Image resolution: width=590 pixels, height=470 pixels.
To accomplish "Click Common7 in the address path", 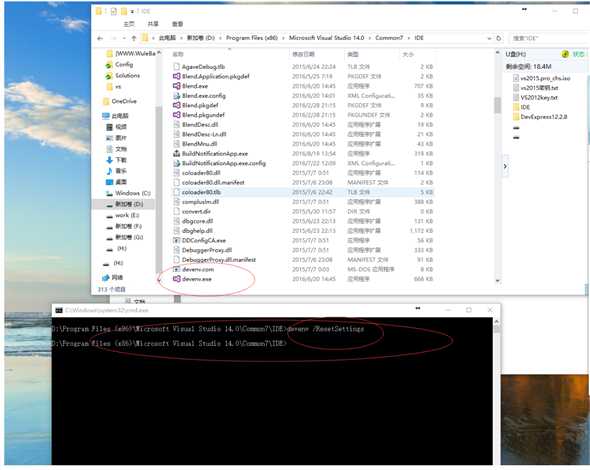I will [x=389, y=38].
